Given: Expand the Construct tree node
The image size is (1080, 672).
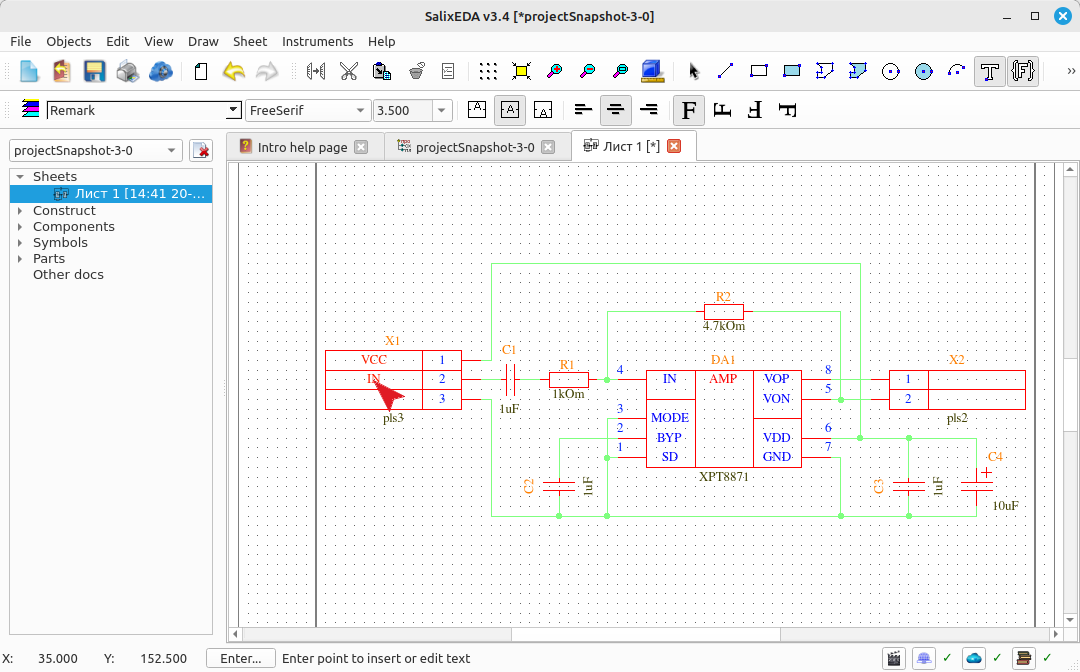Looking at the screenshot, I should (20, 211).
